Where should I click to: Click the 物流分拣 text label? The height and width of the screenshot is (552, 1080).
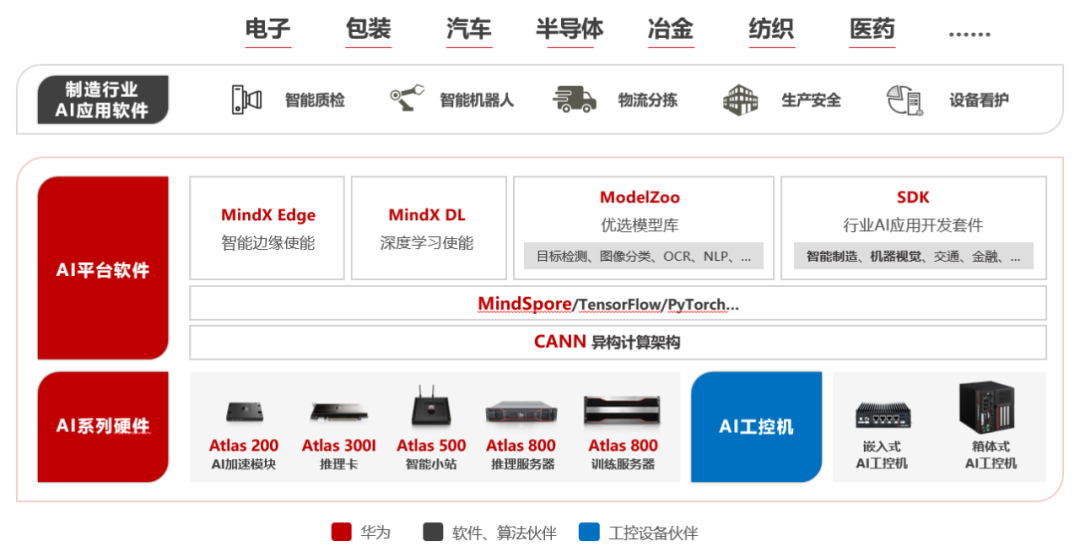click(647, 101)
